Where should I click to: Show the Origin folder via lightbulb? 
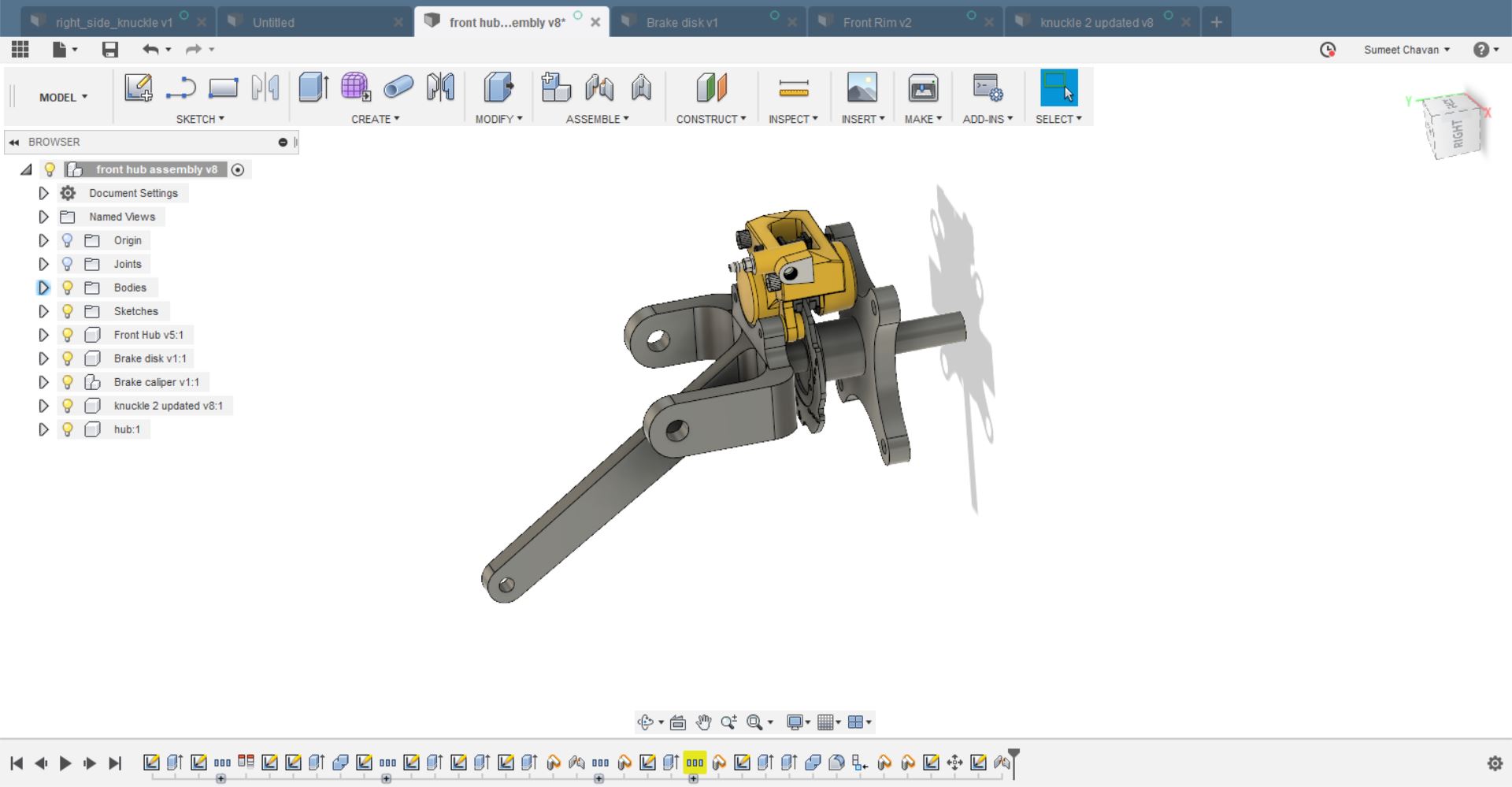(68, 240)
